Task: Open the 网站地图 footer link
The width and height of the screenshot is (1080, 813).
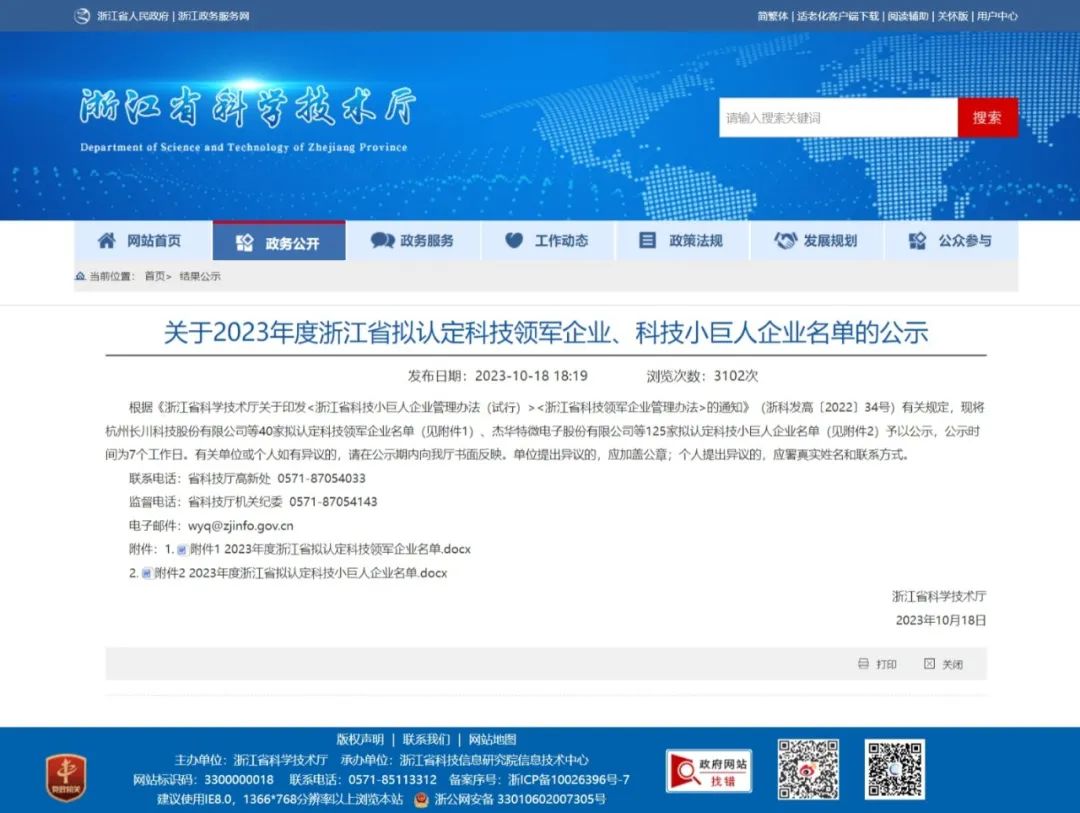Action: 492,740
